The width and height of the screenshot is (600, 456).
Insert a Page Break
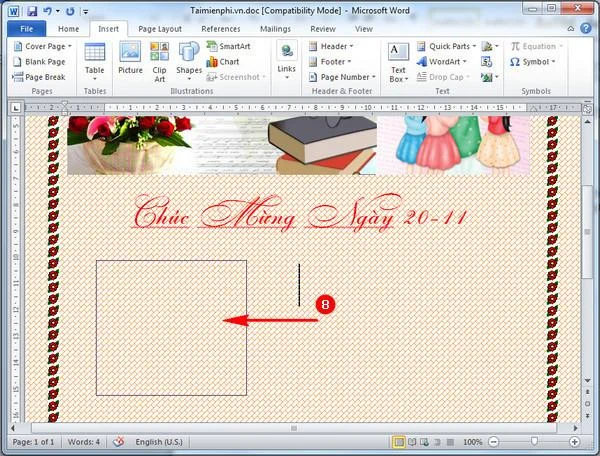coord(39,77)
